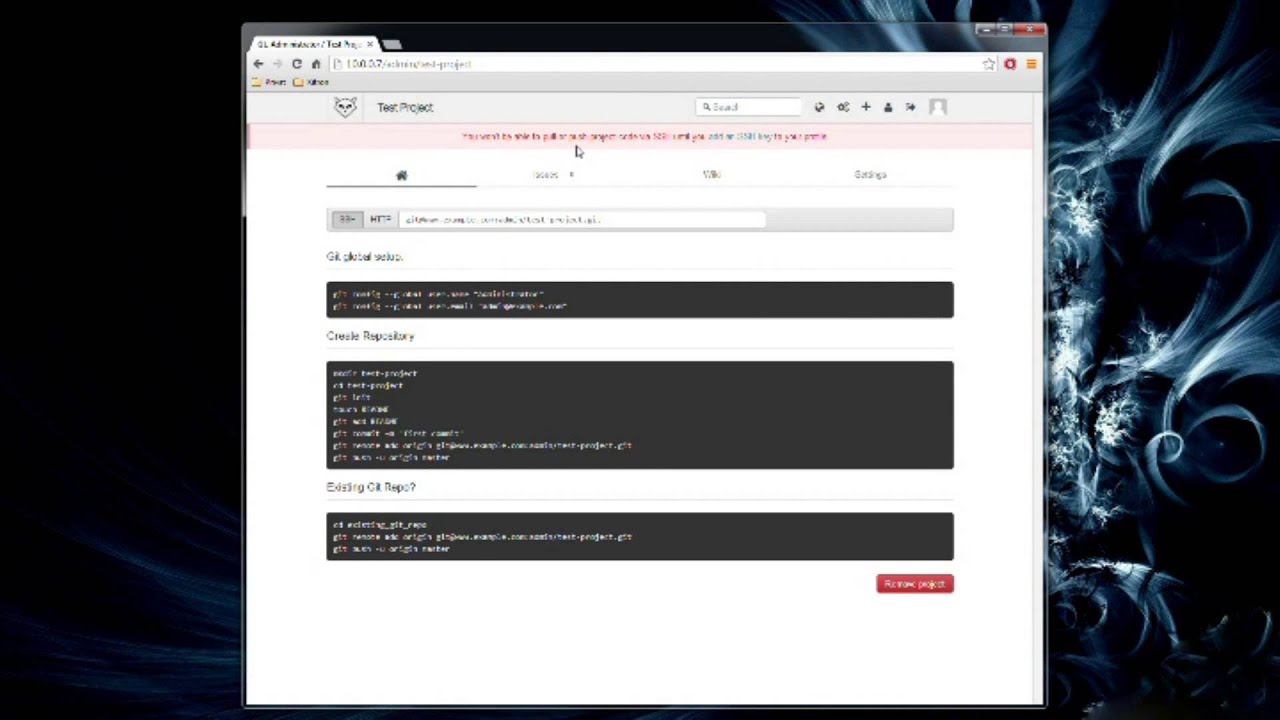Open the second bookmarks bar folder
The width and height of the screenshot is (1280, 720).
click(x=312, y=82)
